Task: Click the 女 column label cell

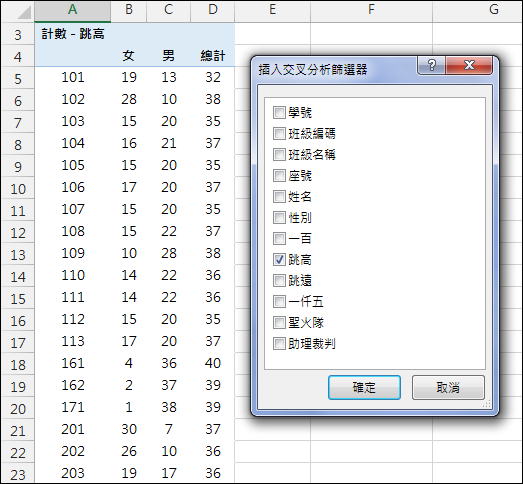Action: 129,56
